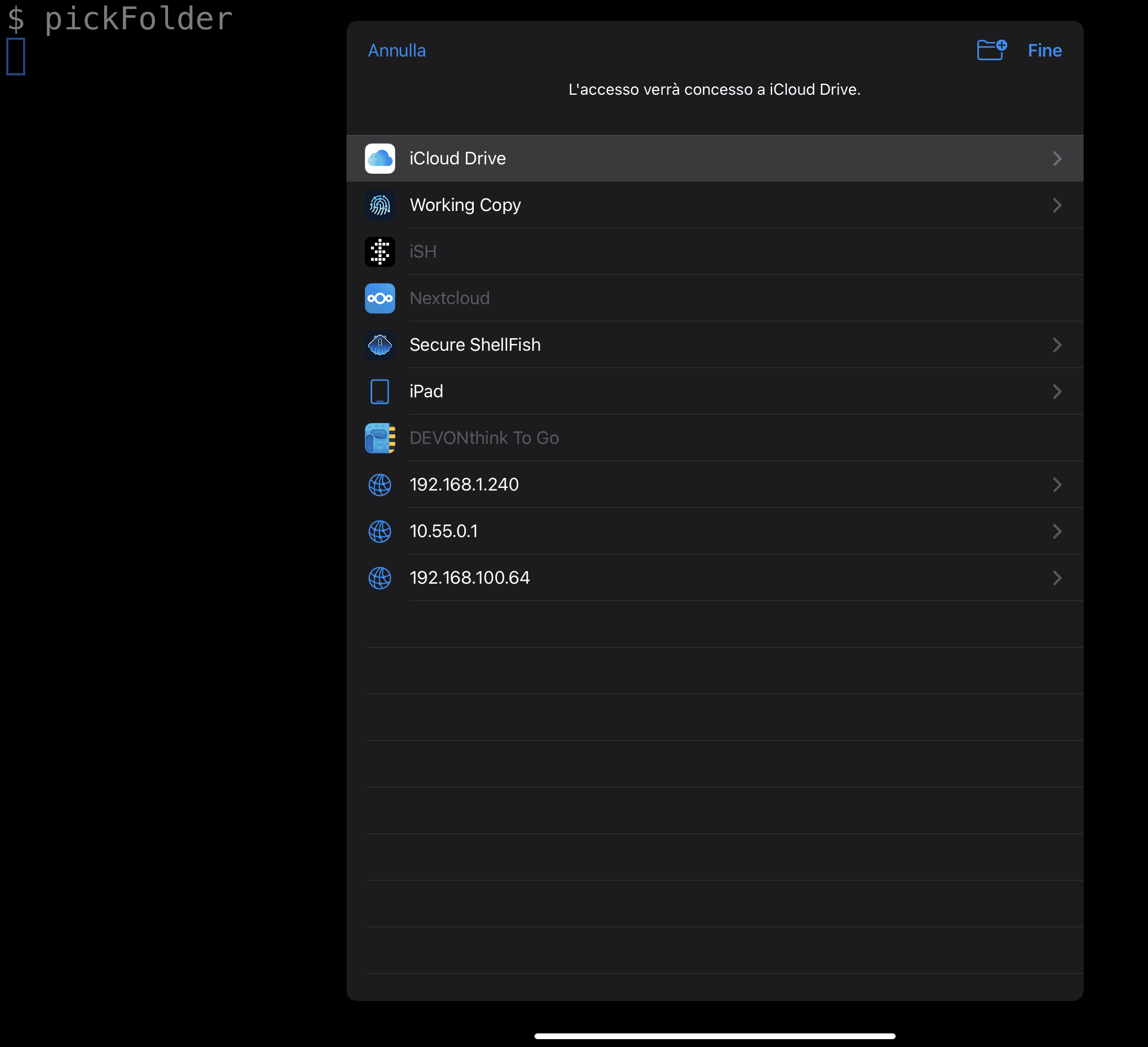
Task: Click the iPad device icon
Action: 380,392
